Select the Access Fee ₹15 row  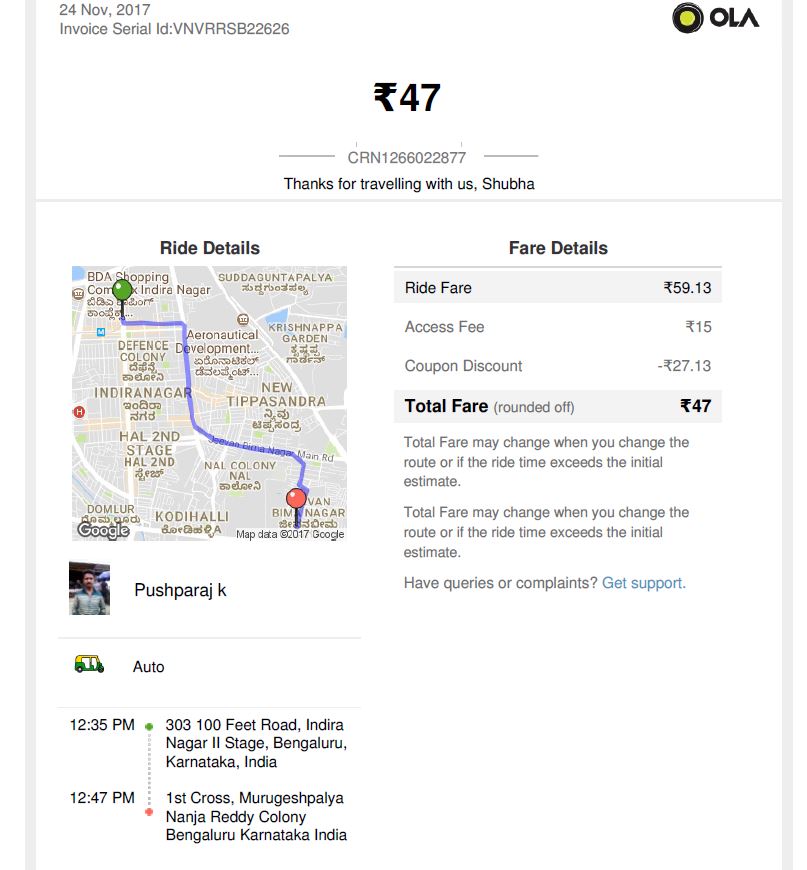(557, 327)
